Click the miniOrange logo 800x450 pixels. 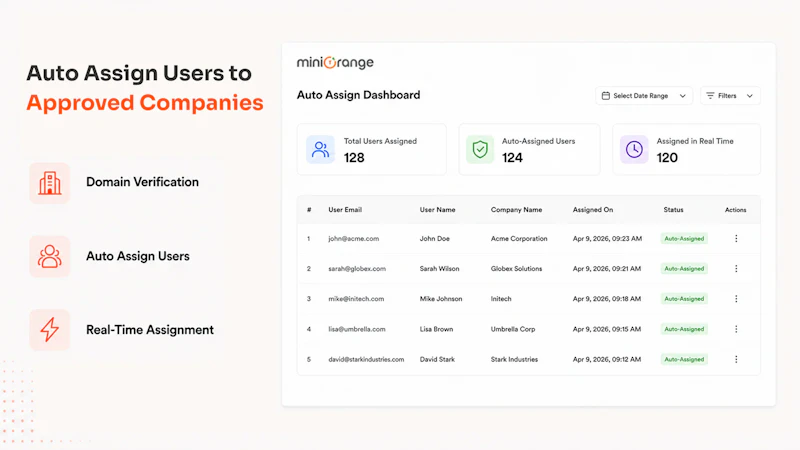coord(335,63)
